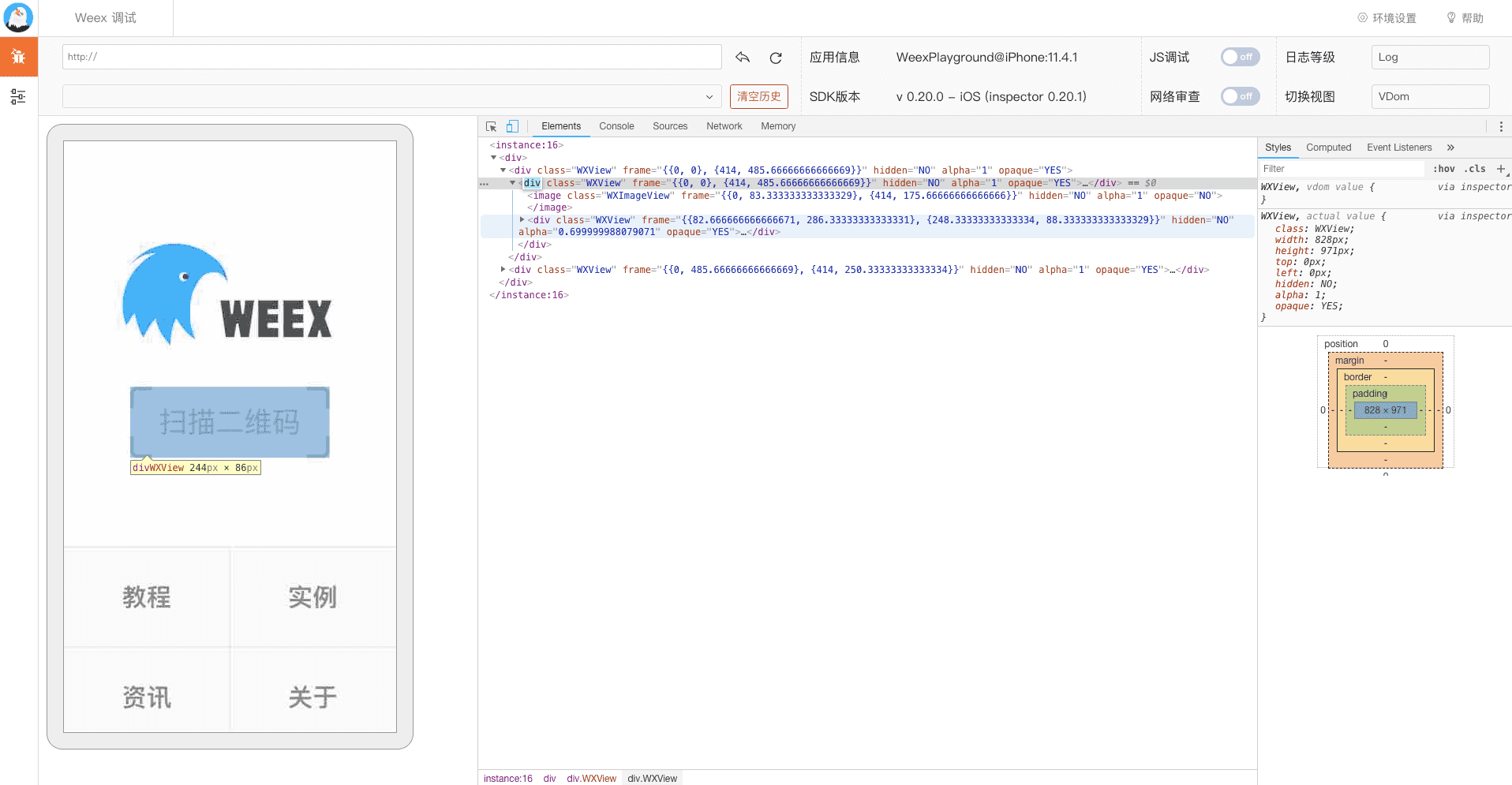
Task: Click the margin label in box model
Action: 1349,361
